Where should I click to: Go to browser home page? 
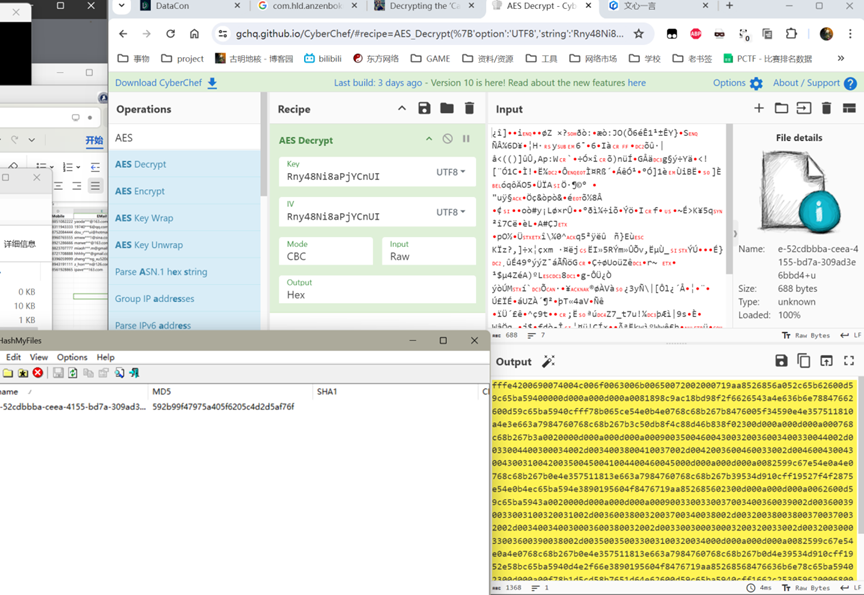[195, 34]
